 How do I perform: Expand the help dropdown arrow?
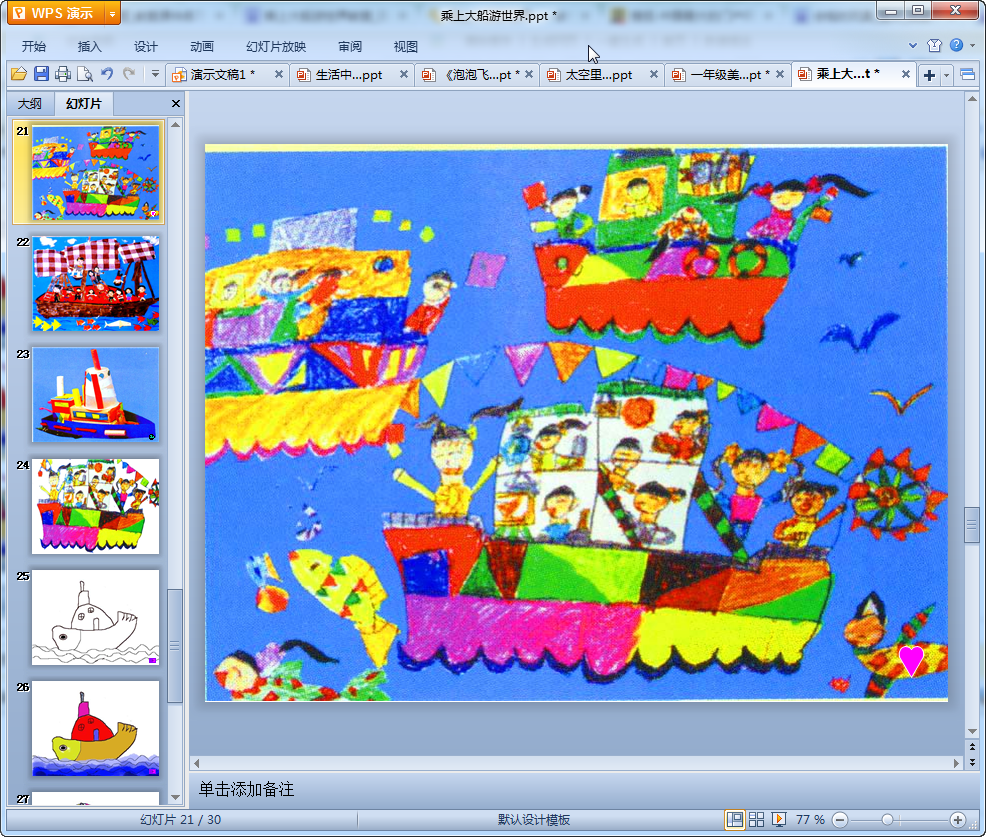[972, 45]
